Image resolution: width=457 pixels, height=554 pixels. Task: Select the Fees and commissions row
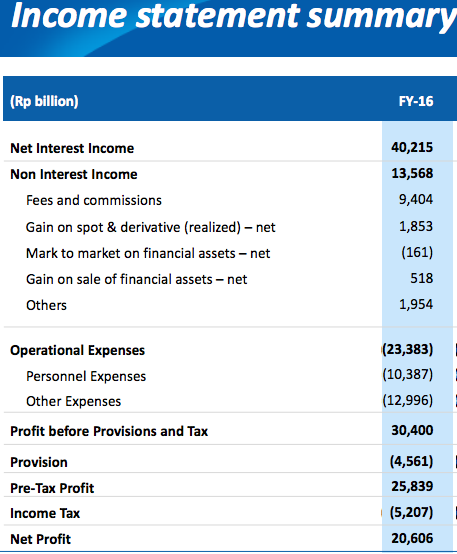tap(228, 200)
